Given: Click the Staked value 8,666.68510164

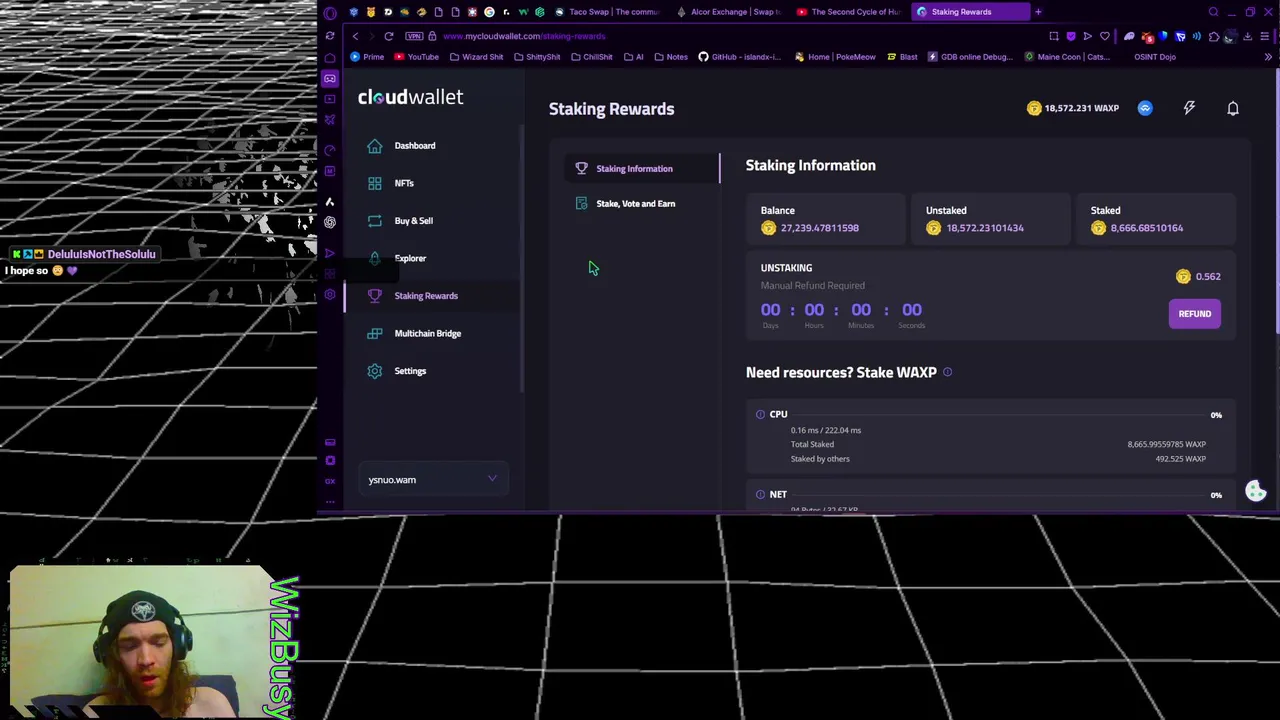Looking at the screenshot, I should tap(1146, 228).
